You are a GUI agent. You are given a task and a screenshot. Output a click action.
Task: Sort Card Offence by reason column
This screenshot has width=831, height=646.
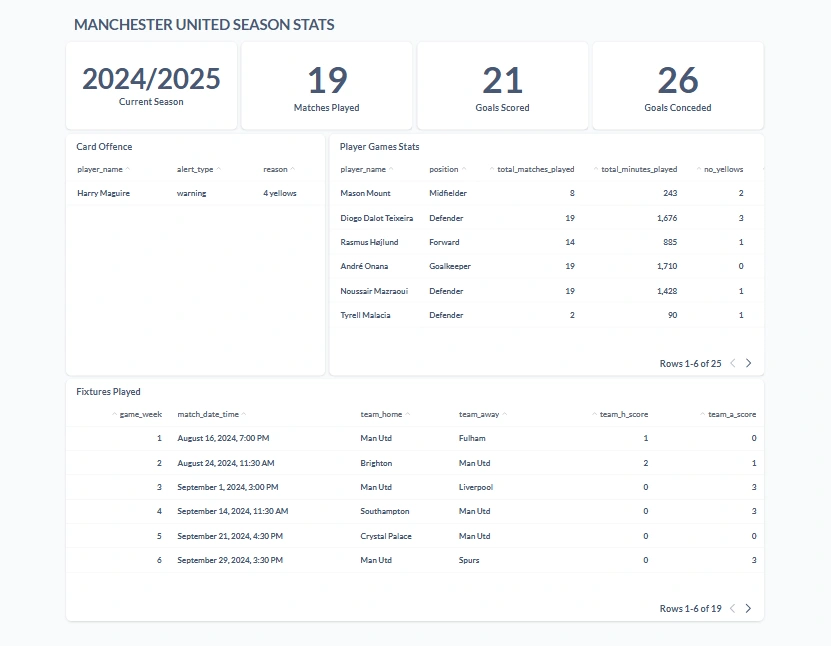point(279,169)
